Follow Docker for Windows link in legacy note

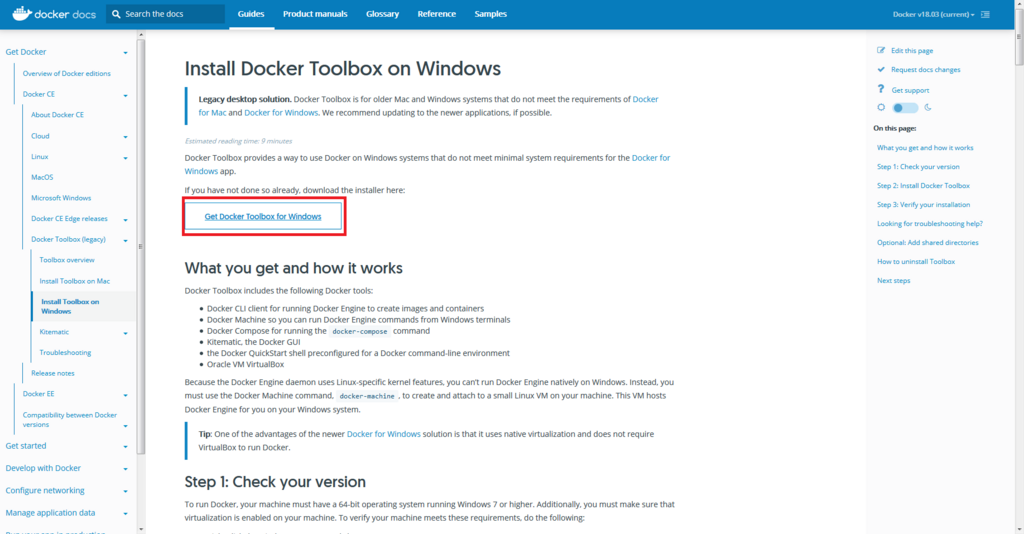(x=281, y=112)
